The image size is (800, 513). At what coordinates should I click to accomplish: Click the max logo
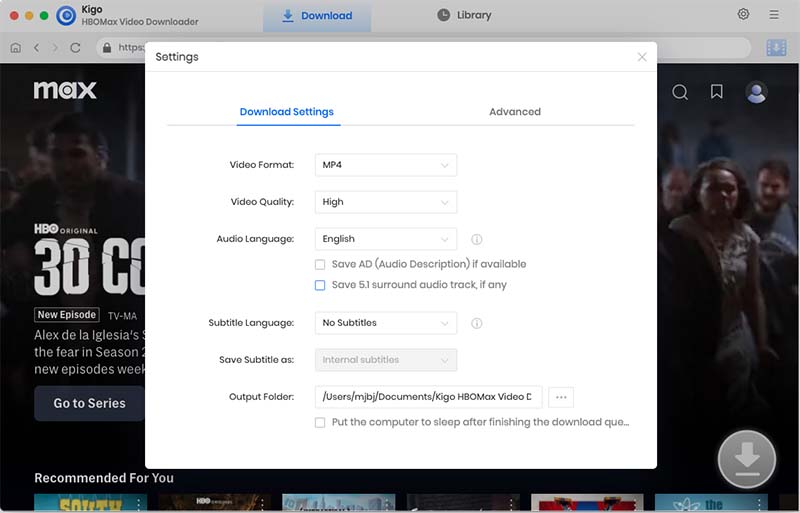[x=65, y=90]
